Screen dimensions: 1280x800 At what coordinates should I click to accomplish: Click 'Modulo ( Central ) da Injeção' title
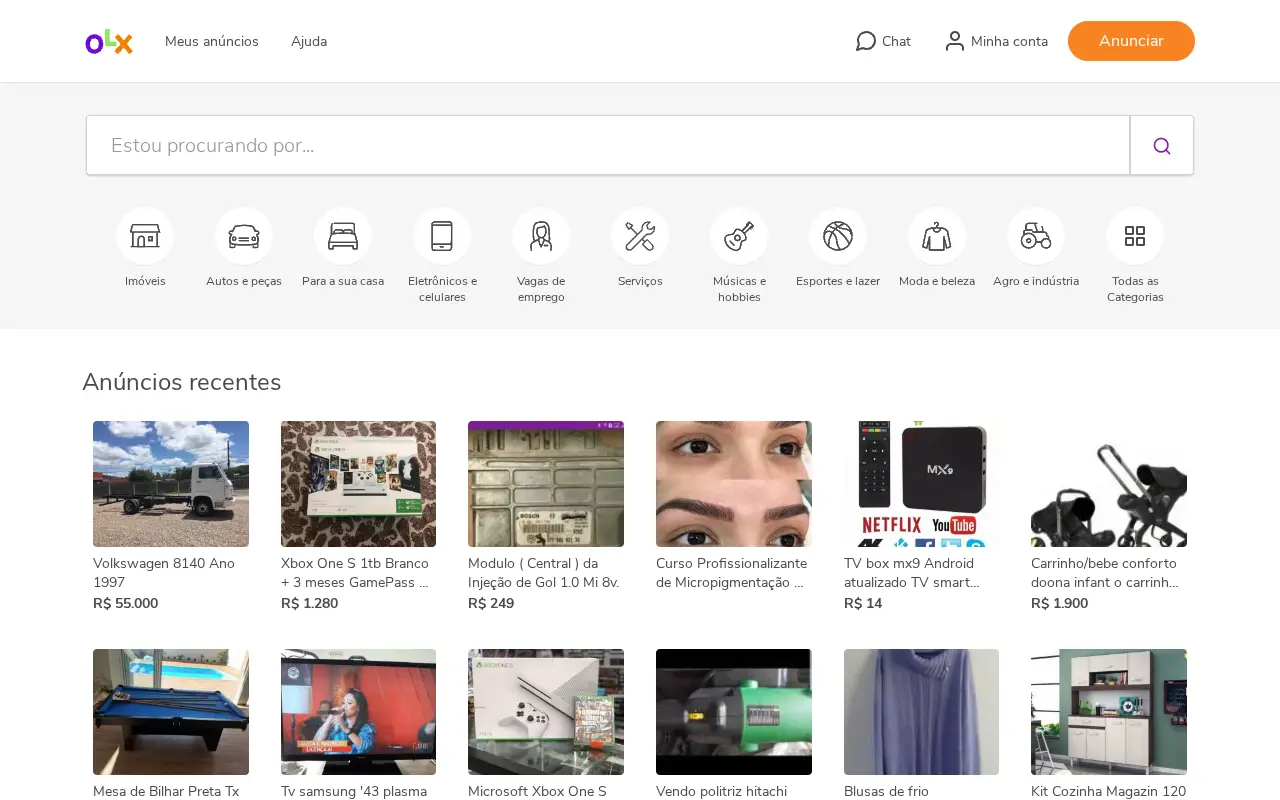pyautogui.click(x=544, y=573)
